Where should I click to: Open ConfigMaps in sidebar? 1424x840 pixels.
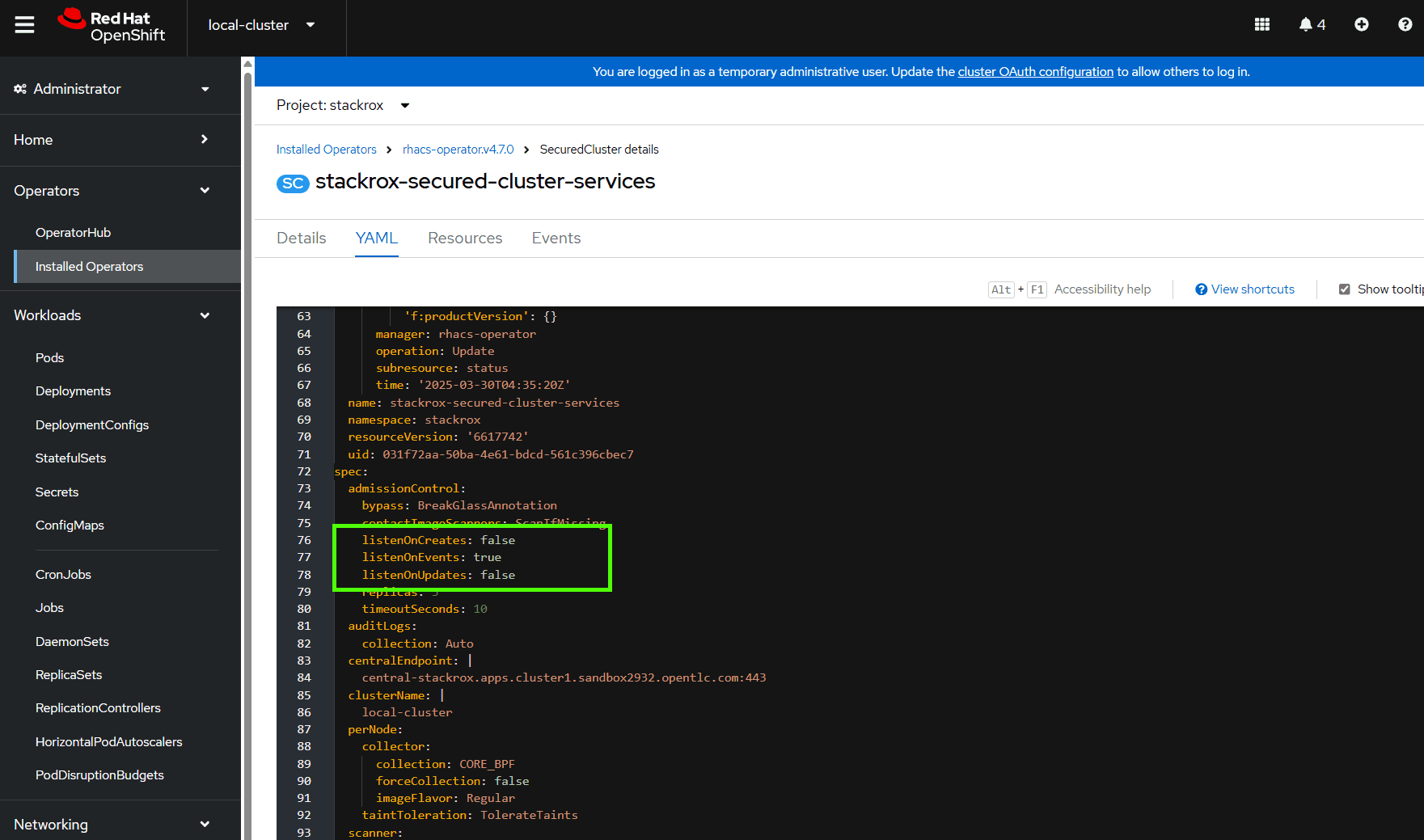point(70,526)
